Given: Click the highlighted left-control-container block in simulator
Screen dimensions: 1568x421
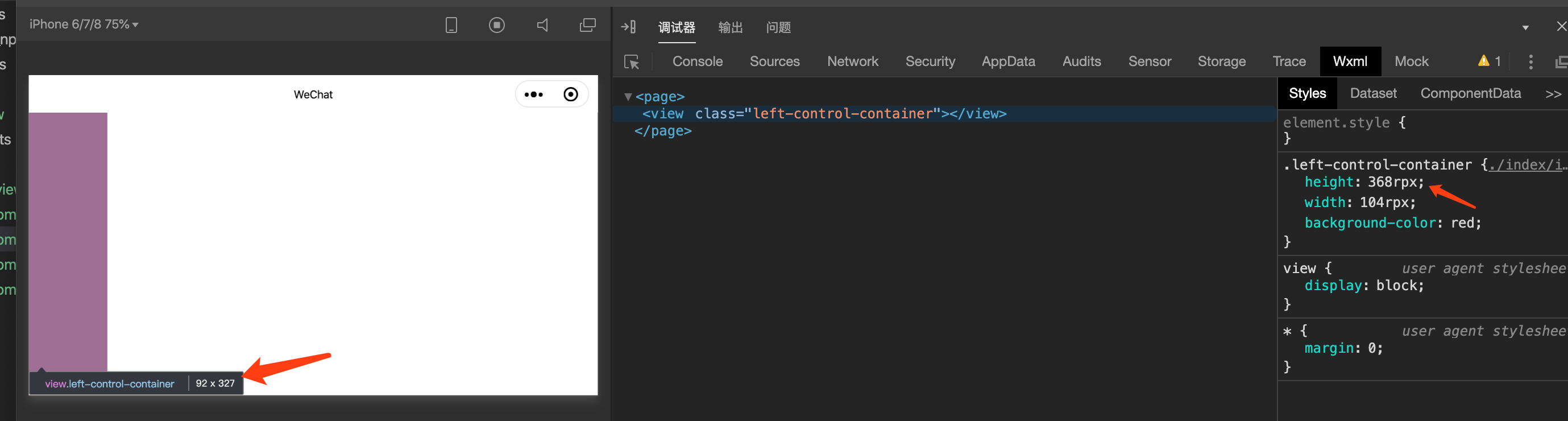Looking at the screenshot, I should 68,242.
